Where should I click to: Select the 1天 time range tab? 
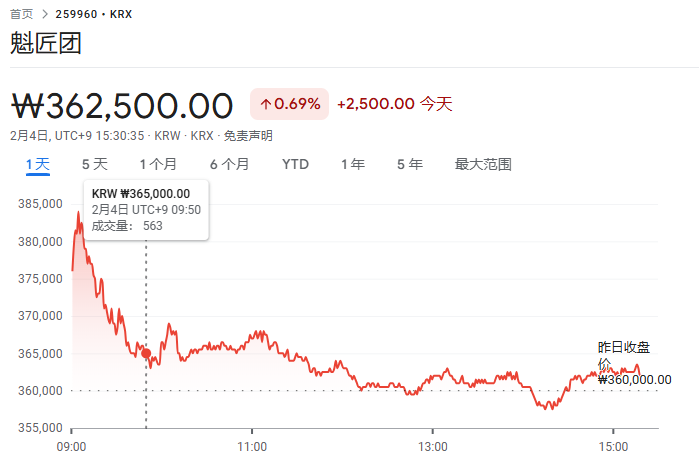point(38,165)
